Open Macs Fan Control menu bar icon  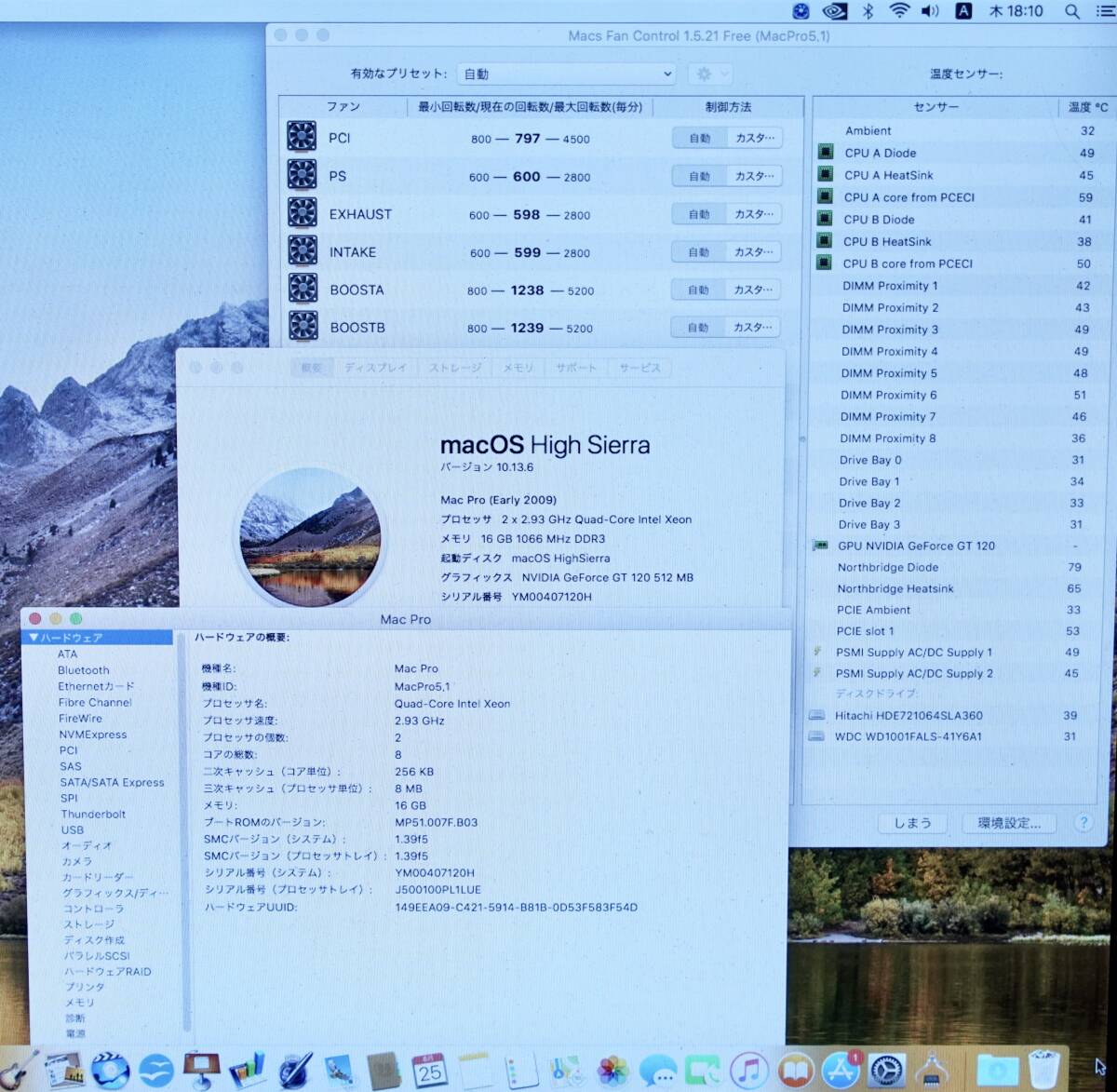pyautogui.click(x=801, y=11)
